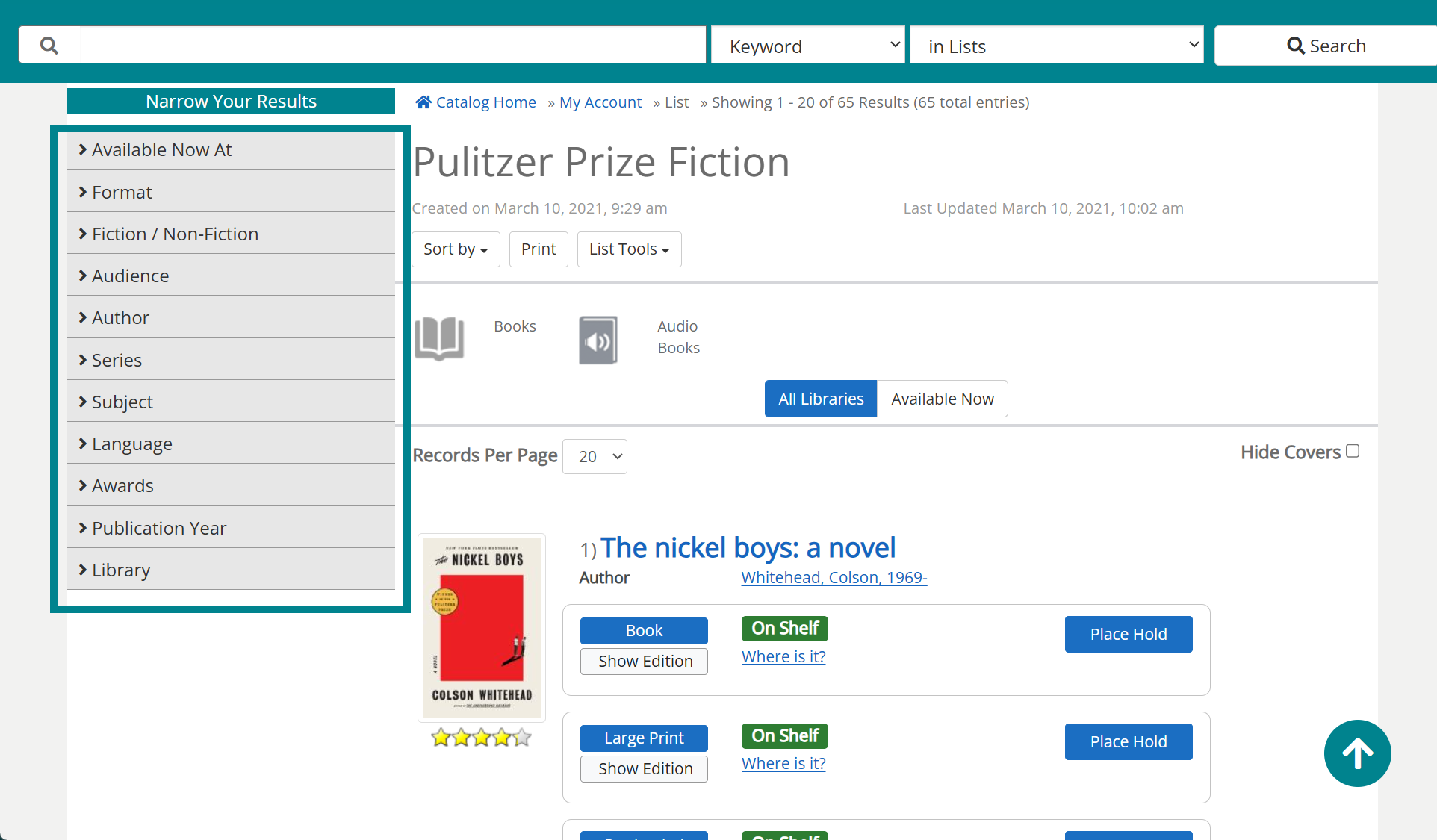Place Hold on the Large Print edition
The width and height of the screenshot is (1437, 840).
pyautogui.click(x=1128, y=741)
